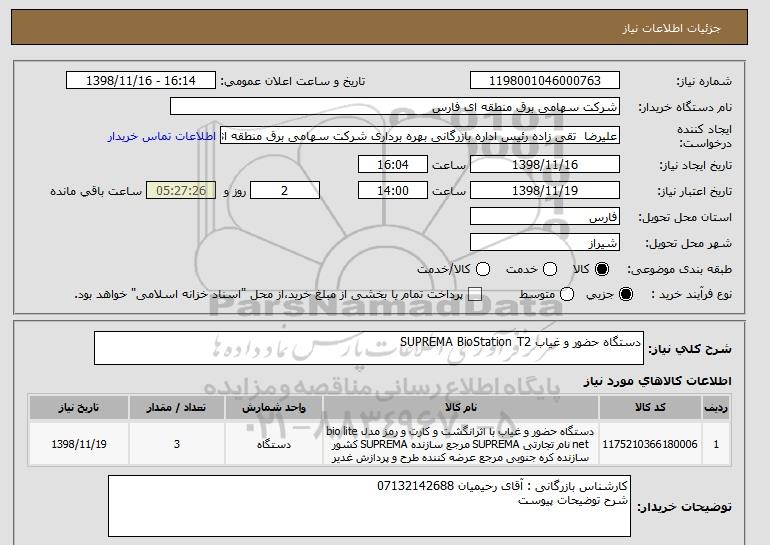This screenshot has height=545, width=770.
Task: Click the product name cell mentioning bio lite net
Action: [x=461, y=444]
